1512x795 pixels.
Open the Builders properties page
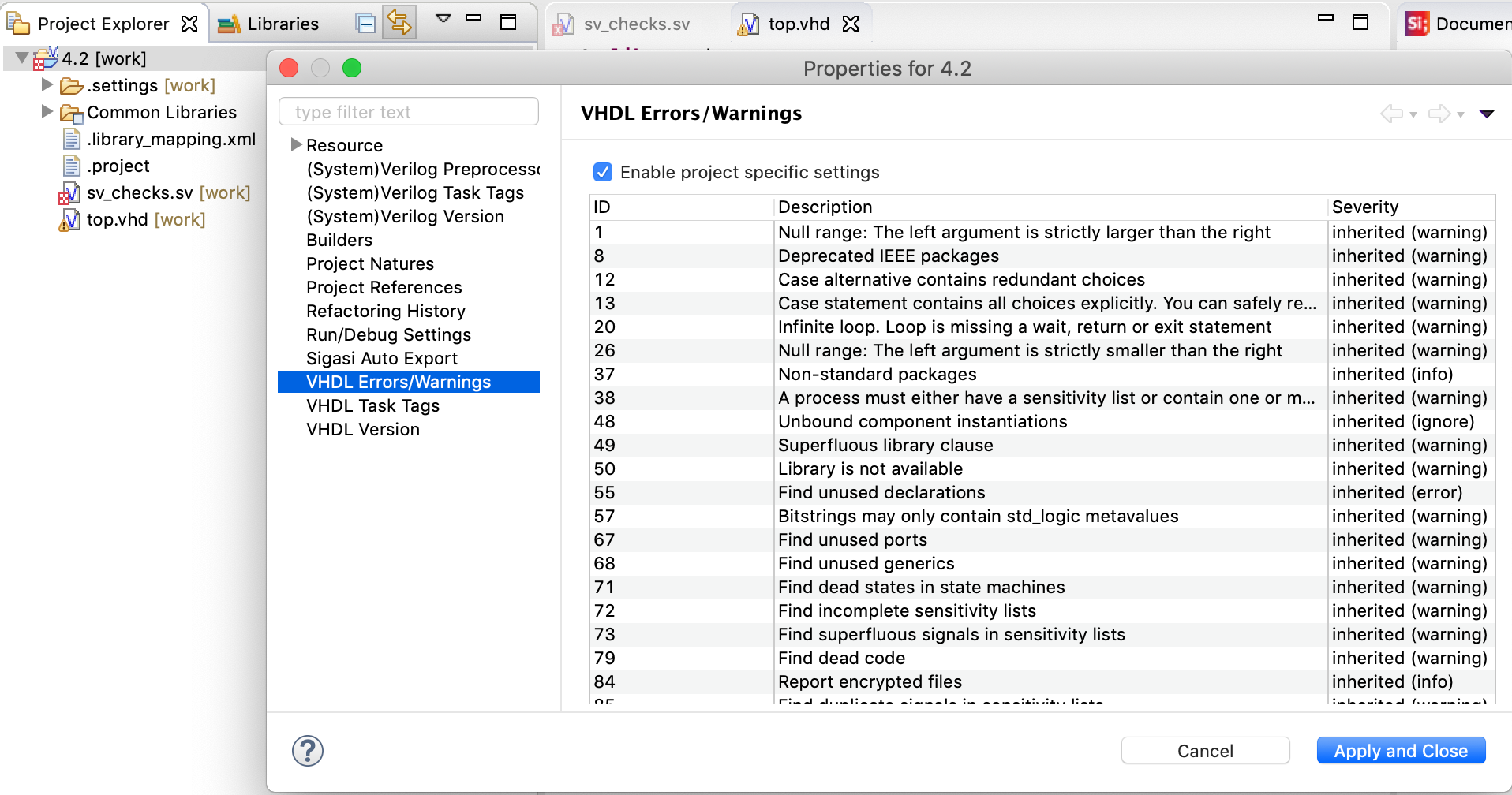click(339, 240)
